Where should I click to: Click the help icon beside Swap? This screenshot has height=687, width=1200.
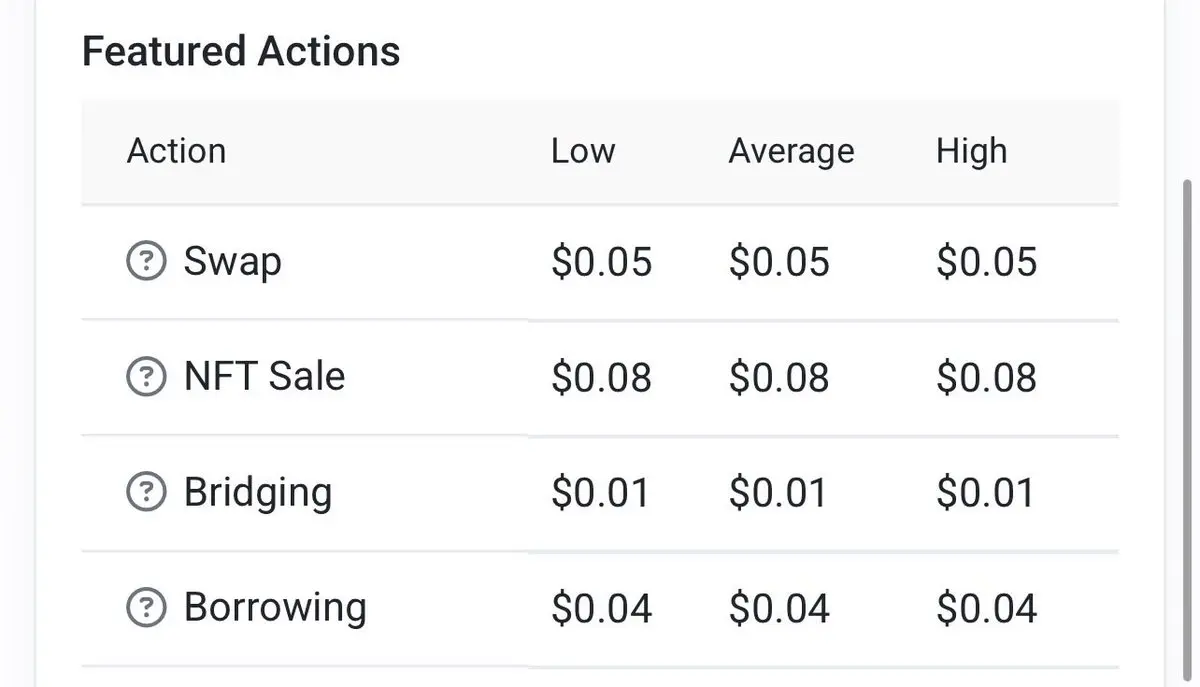pos(146,262)
